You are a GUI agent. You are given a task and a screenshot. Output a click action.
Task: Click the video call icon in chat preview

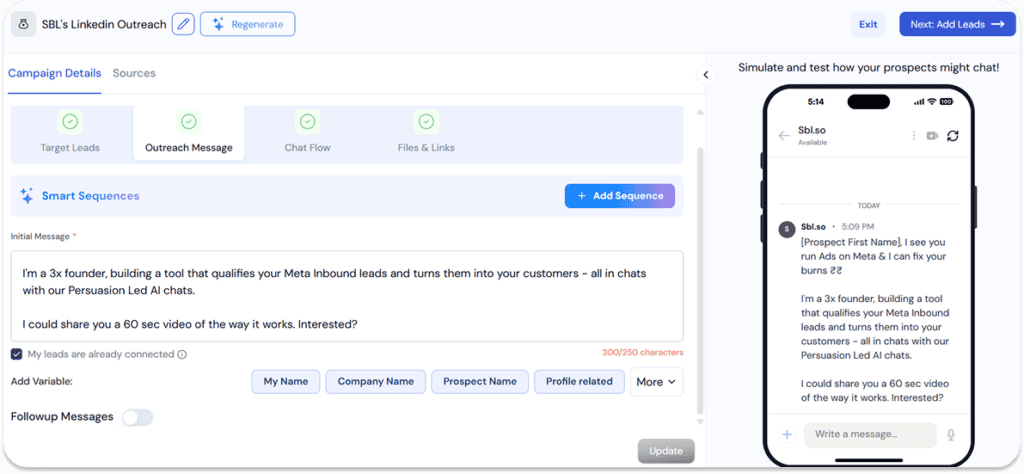pyautogui.click(x=932, y=136)
